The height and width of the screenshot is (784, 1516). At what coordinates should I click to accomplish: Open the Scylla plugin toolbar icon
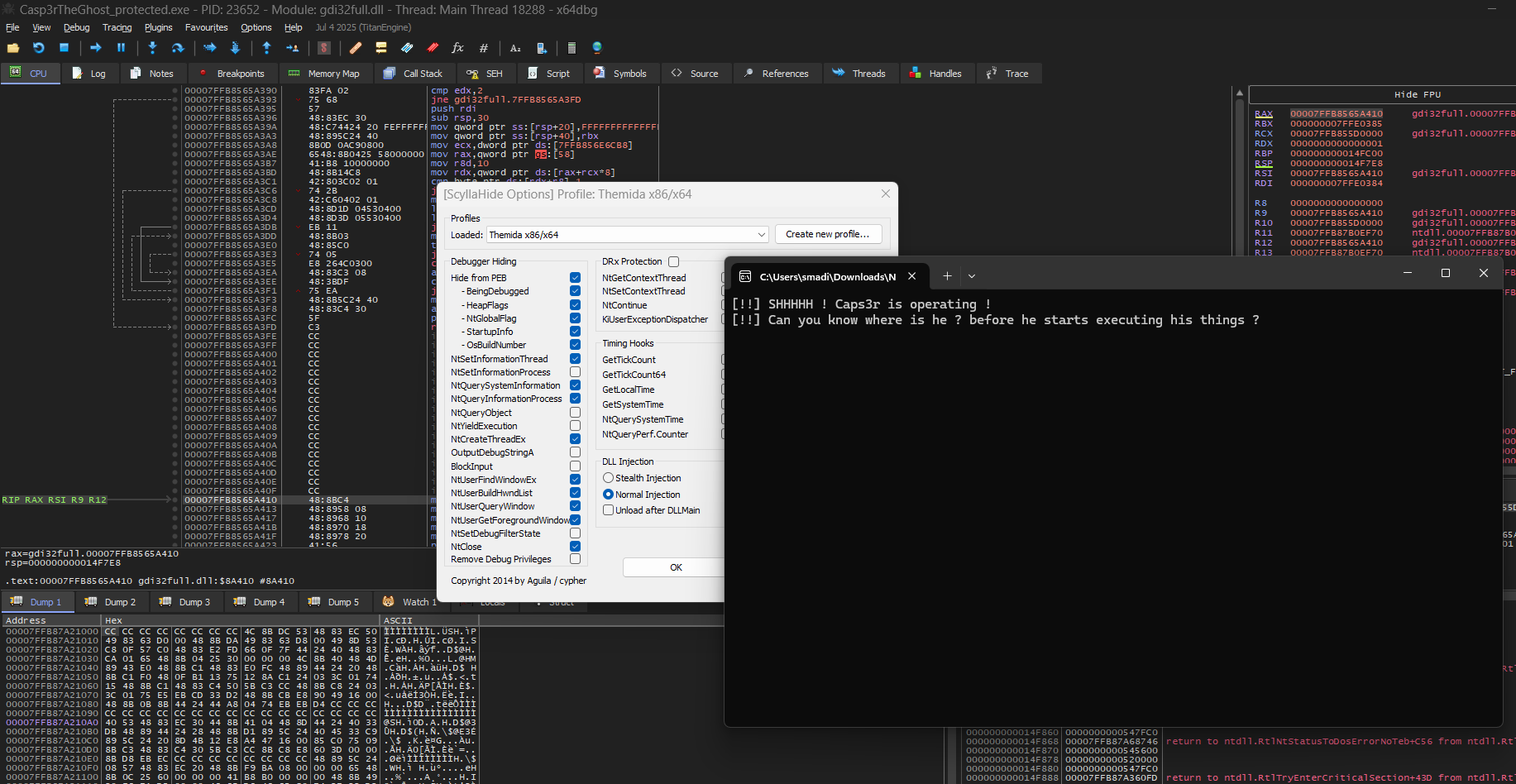[x=324, y=48]
